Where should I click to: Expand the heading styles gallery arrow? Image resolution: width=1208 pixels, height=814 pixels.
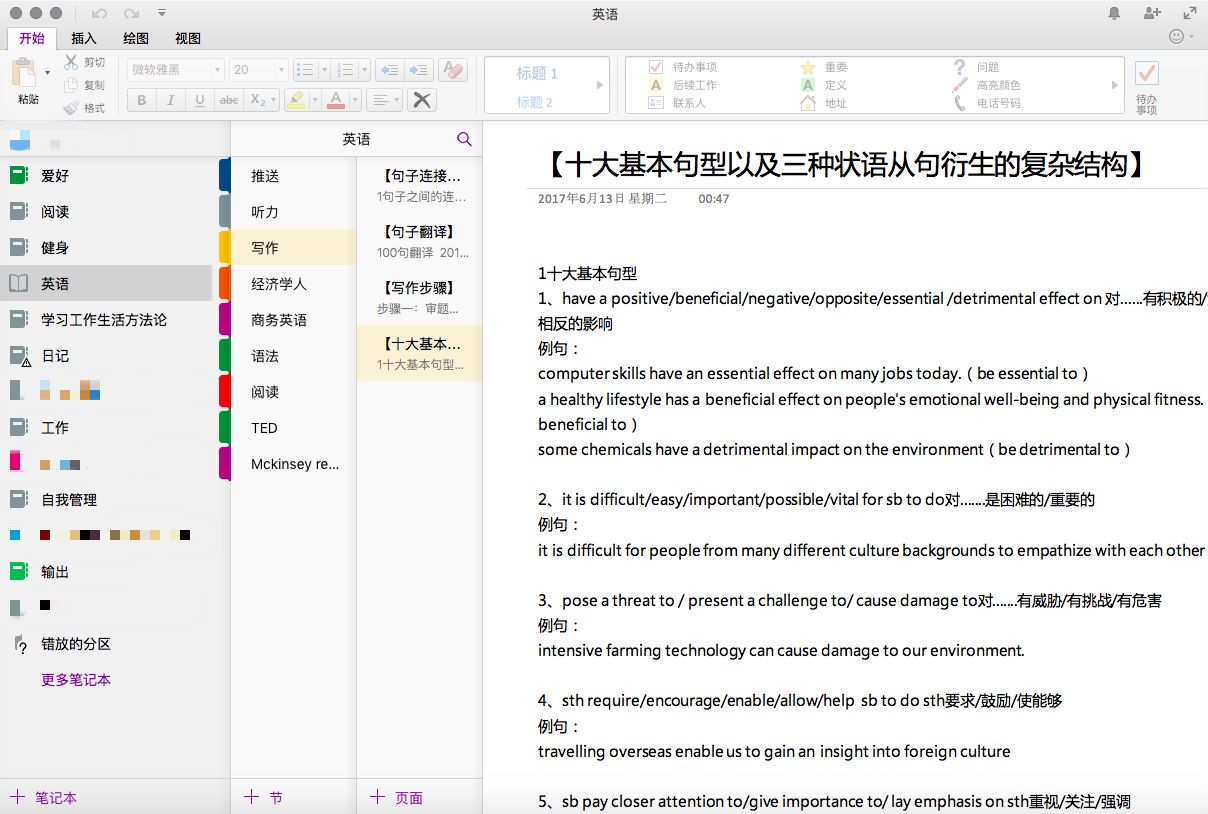coord(600,85)
